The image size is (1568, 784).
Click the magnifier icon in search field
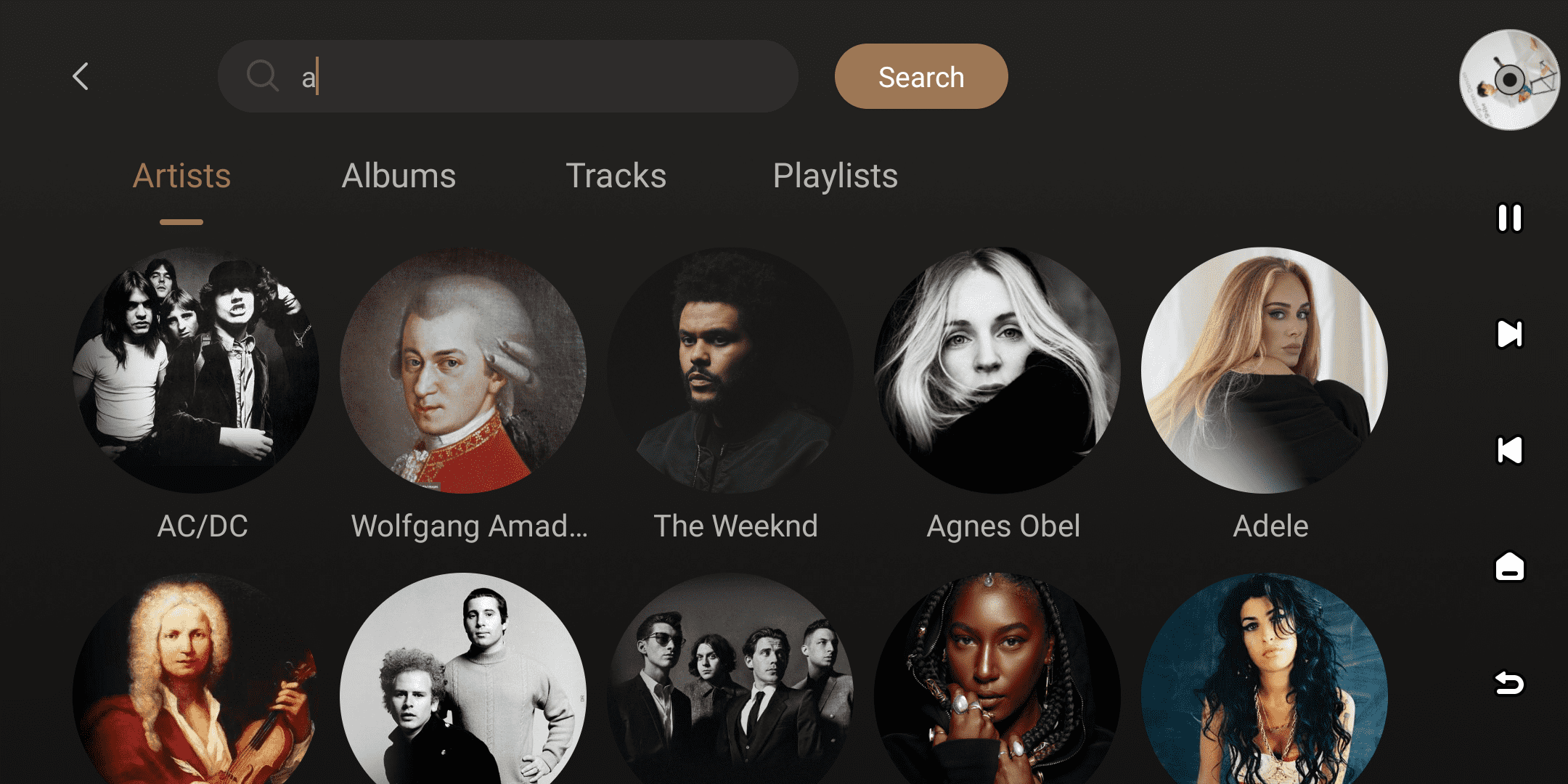click(262, 75)
